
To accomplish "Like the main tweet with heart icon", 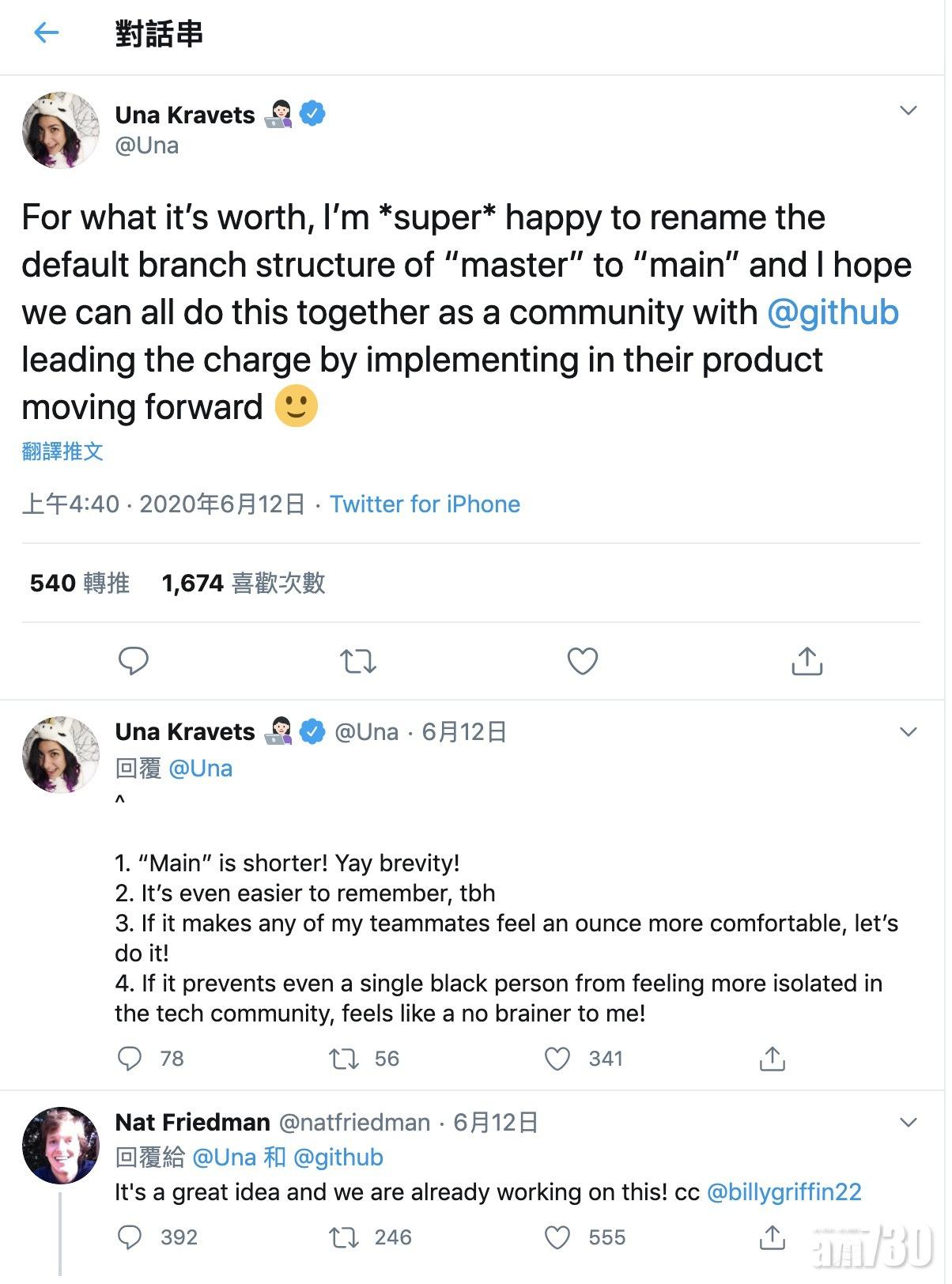I will pyautogui.click(x=583, y=661).
